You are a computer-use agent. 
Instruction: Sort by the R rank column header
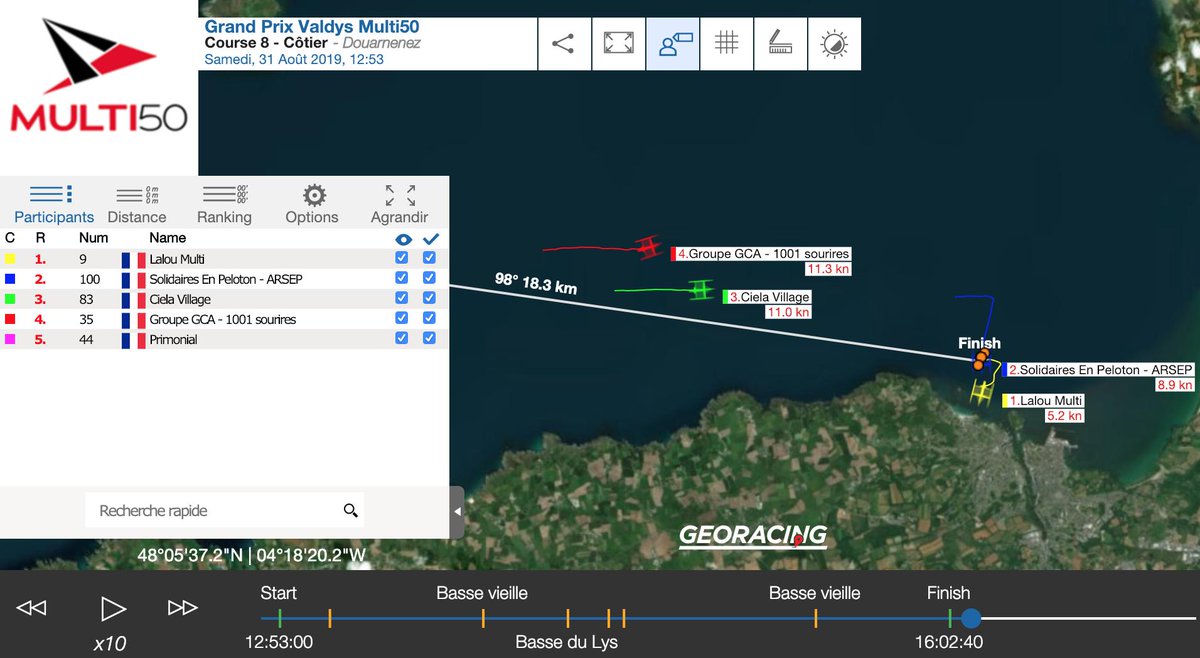[40, 238]
